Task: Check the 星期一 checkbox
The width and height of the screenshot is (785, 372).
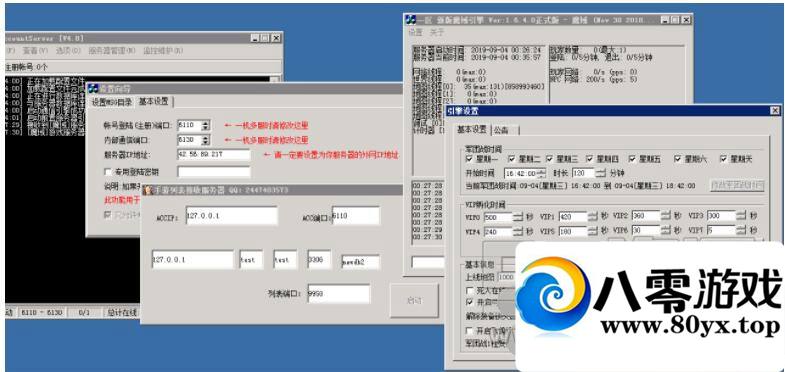Action: [x=469, y=159]
